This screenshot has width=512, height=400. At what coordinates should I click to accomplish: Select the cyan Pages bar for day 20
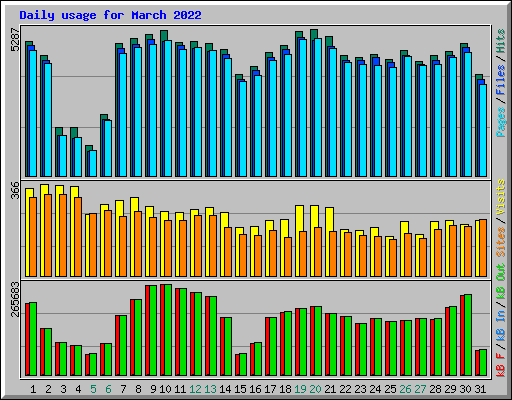(318, 107)
